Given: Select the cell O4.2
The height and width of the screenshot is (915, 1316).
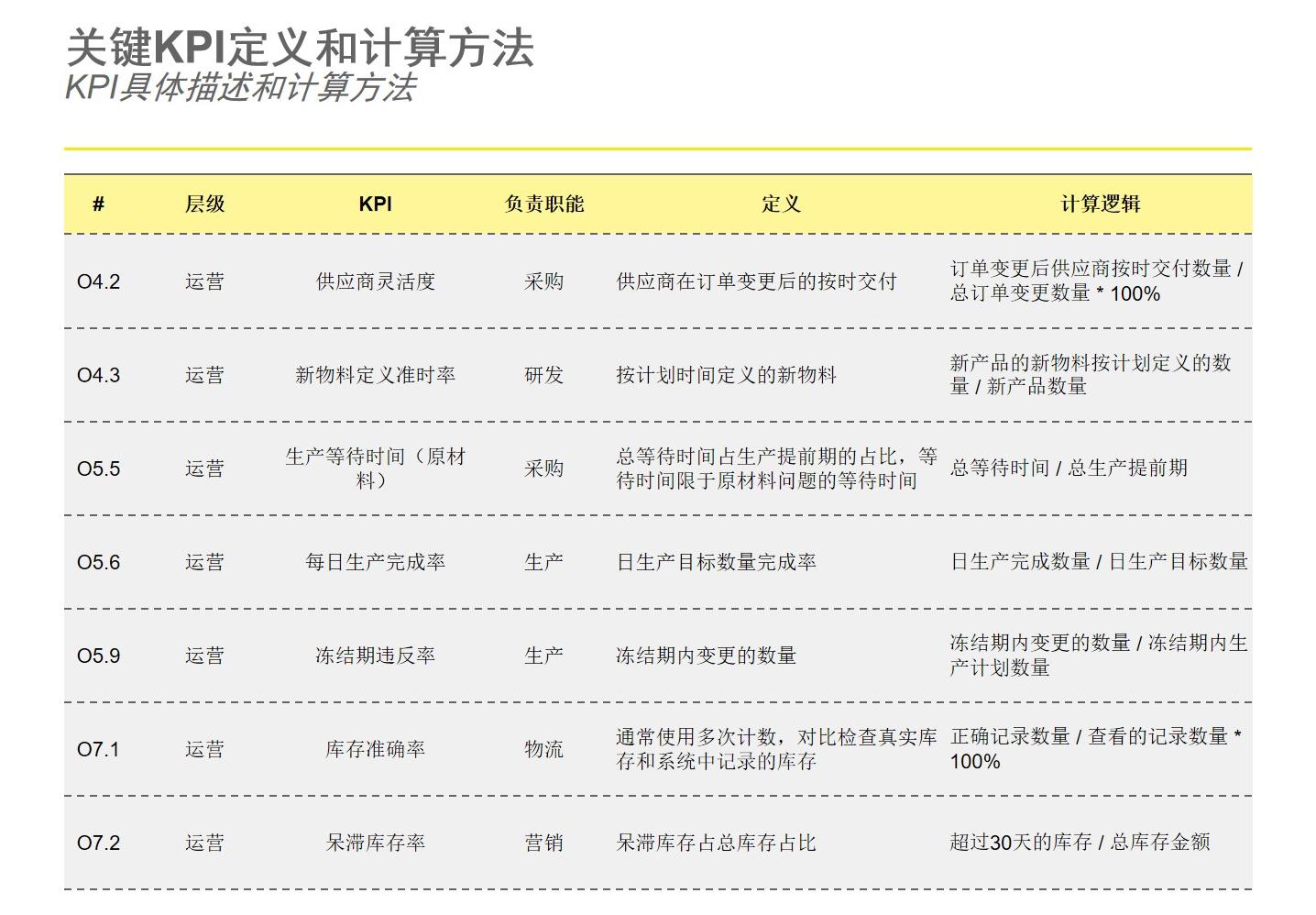Looking at the screenshot, I should tap(98, 281).
